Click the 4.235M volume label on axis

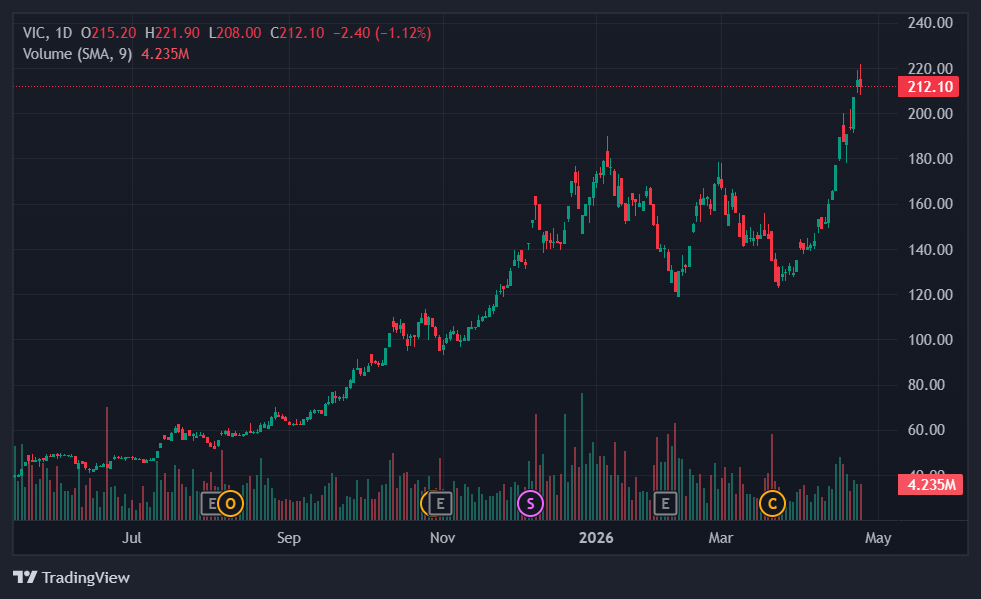[x=931, y=485]
